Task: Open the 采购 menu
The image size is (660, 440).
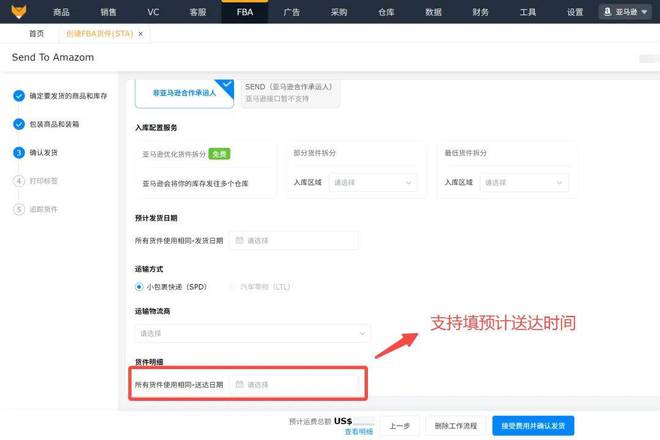Action: click(339, 12)
